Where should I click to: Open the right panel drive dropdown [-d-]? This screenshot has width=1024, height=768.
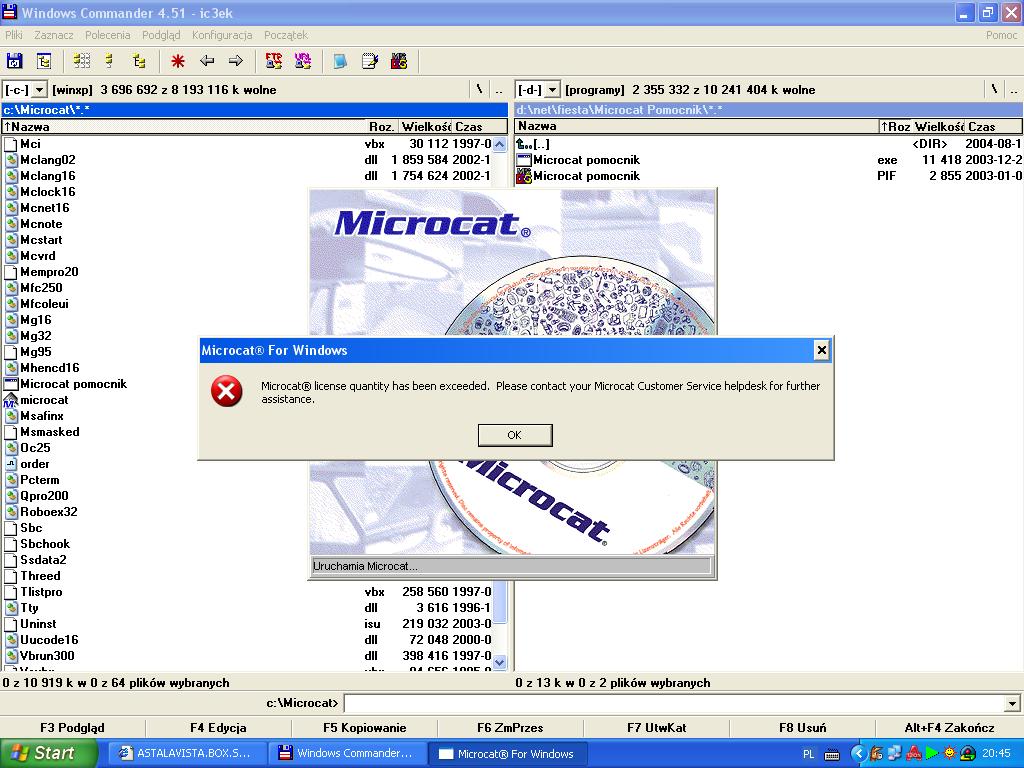pyautogui.click(x=538, y=90)
